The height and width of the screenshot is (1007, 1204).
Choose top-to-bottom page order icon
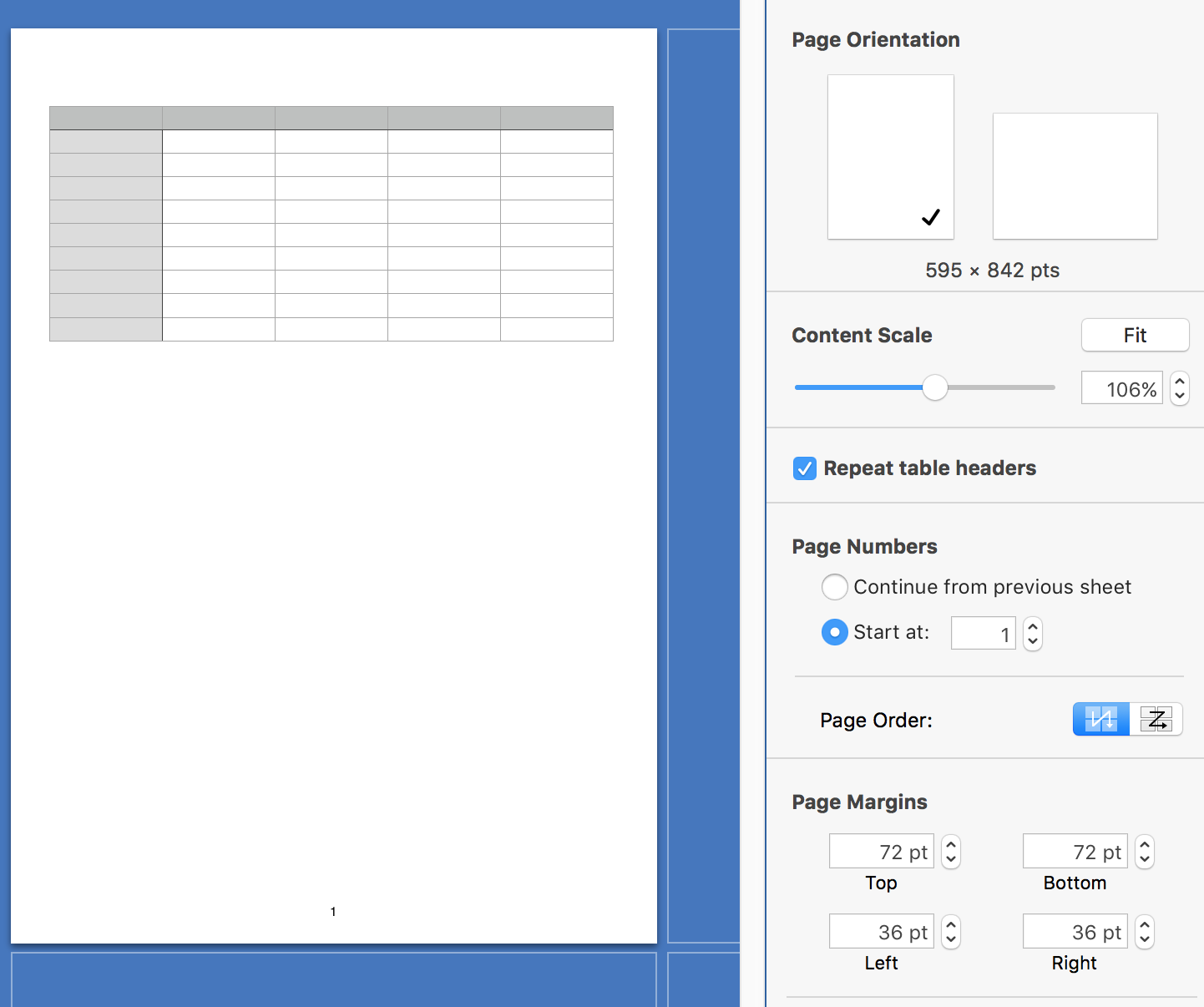(1101, 719)
